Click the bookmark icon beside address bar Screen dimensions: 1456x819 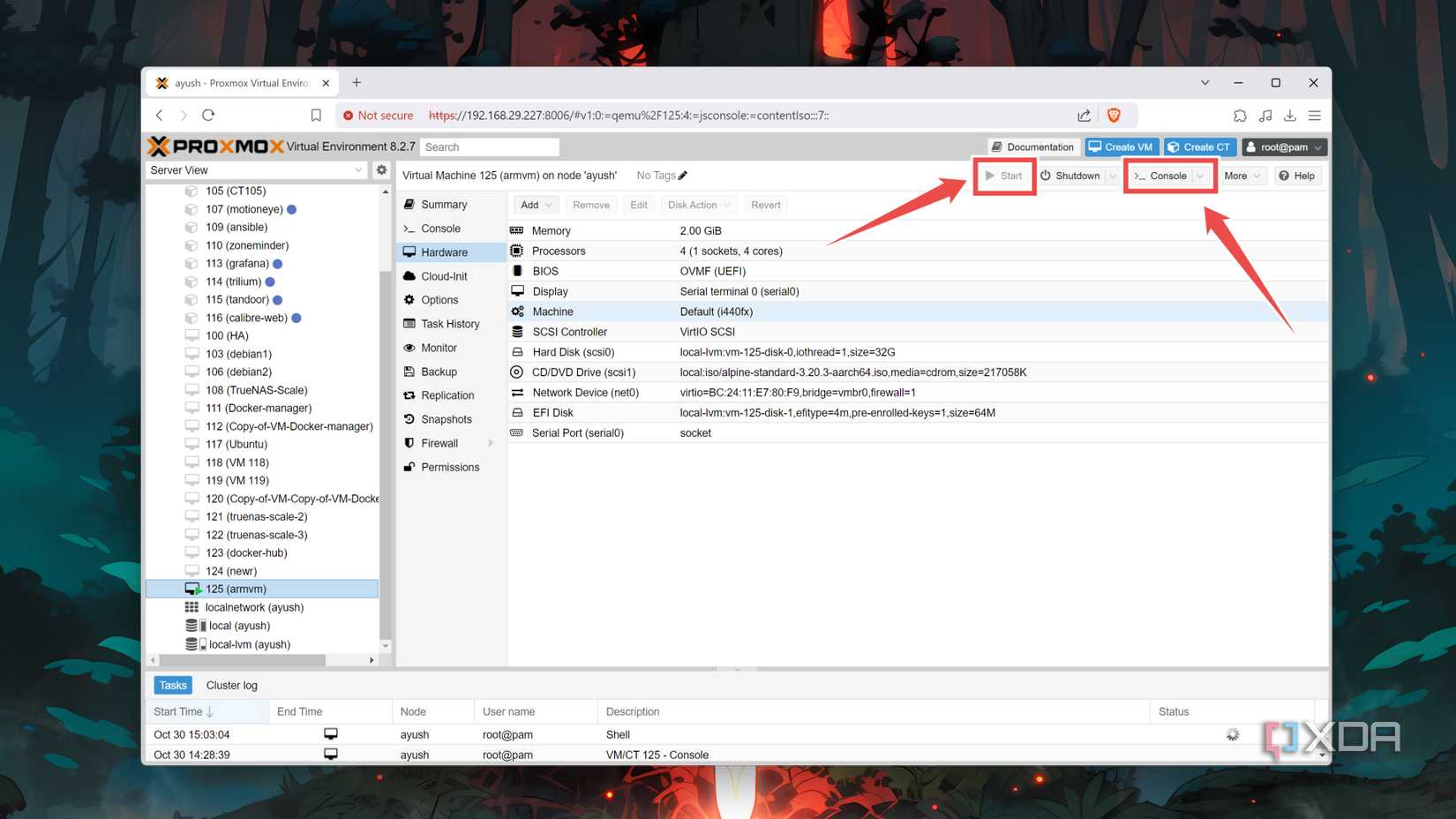[x=316, y=116]
